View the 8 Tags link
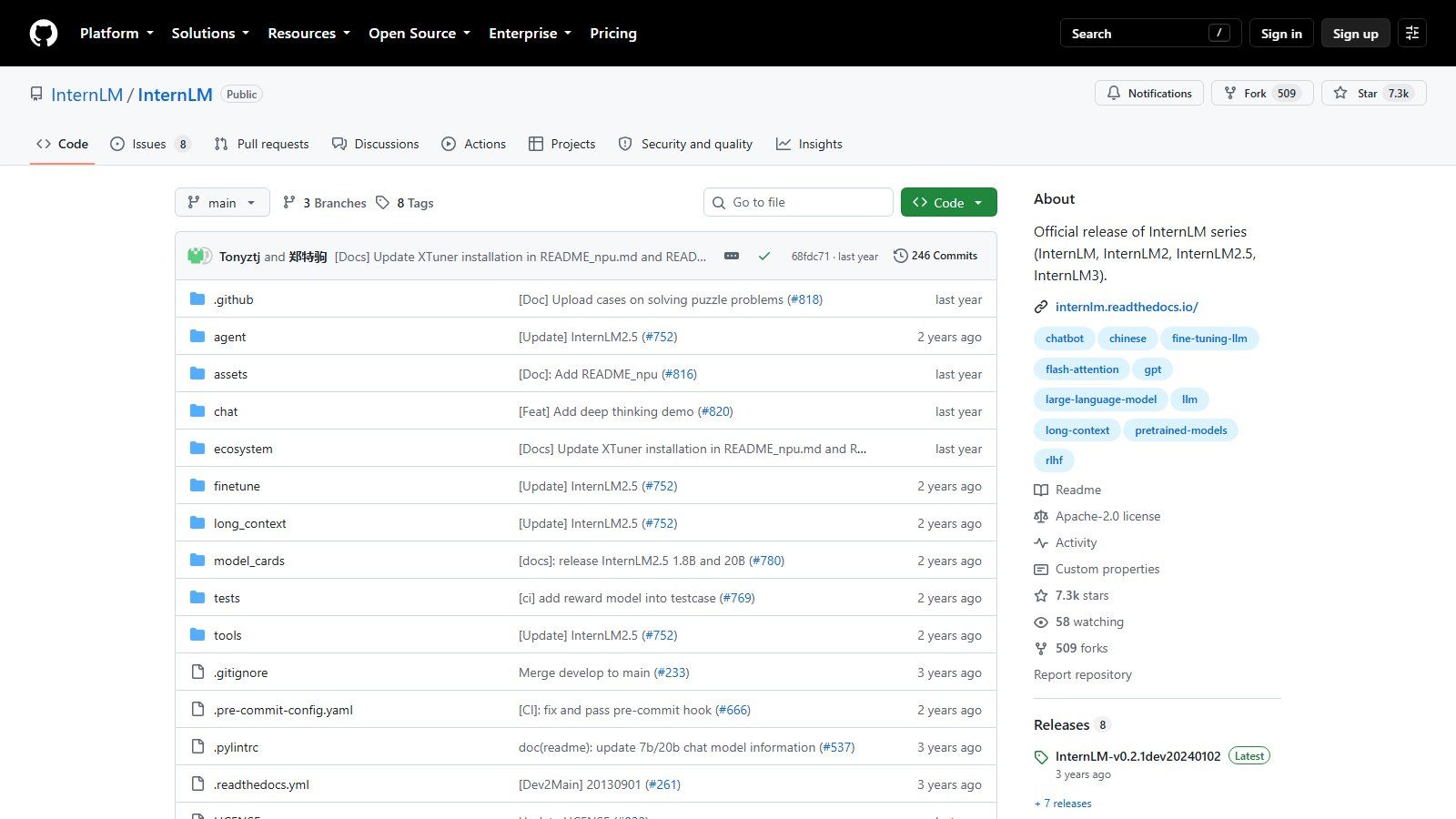 [405, 203]
